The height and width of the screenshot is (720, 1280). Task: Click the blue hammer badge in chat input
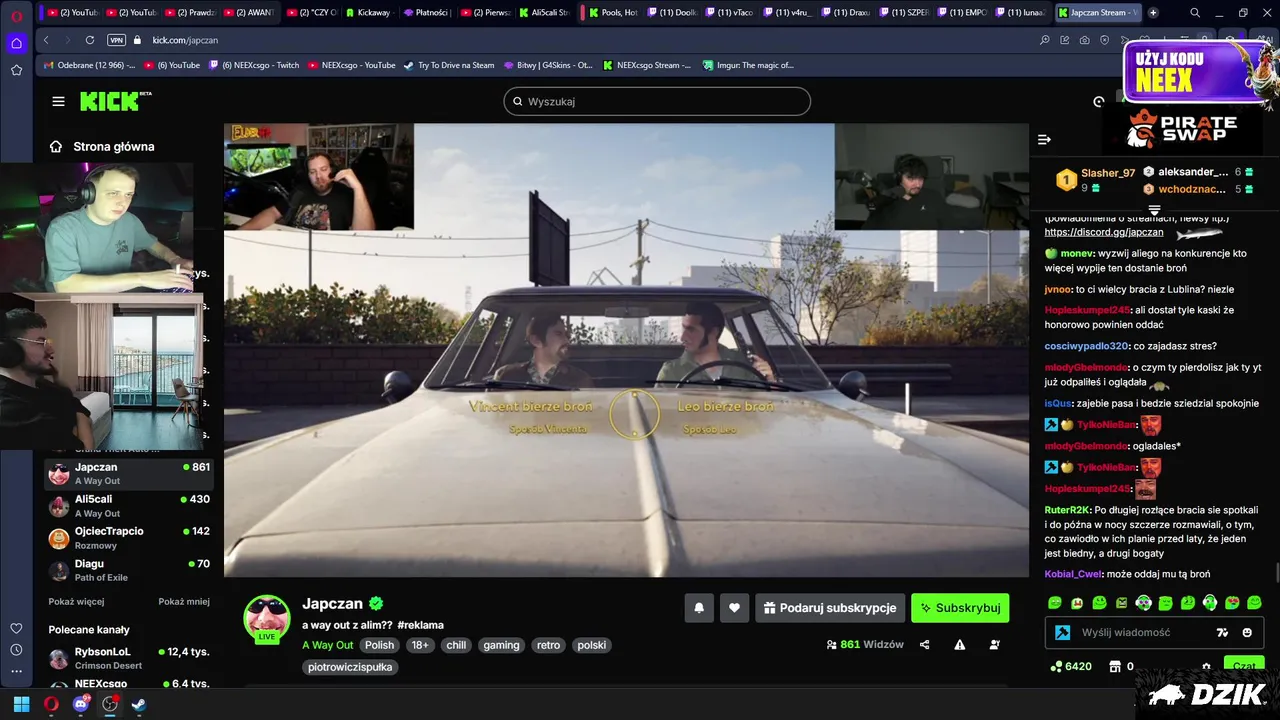coord(1063,633)
